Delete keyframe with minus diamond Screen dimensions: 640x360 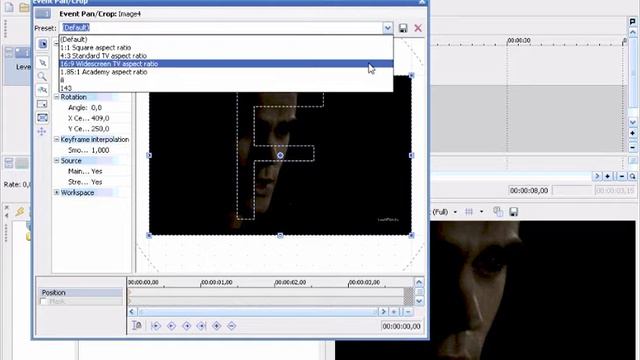(x=231, y=326)
